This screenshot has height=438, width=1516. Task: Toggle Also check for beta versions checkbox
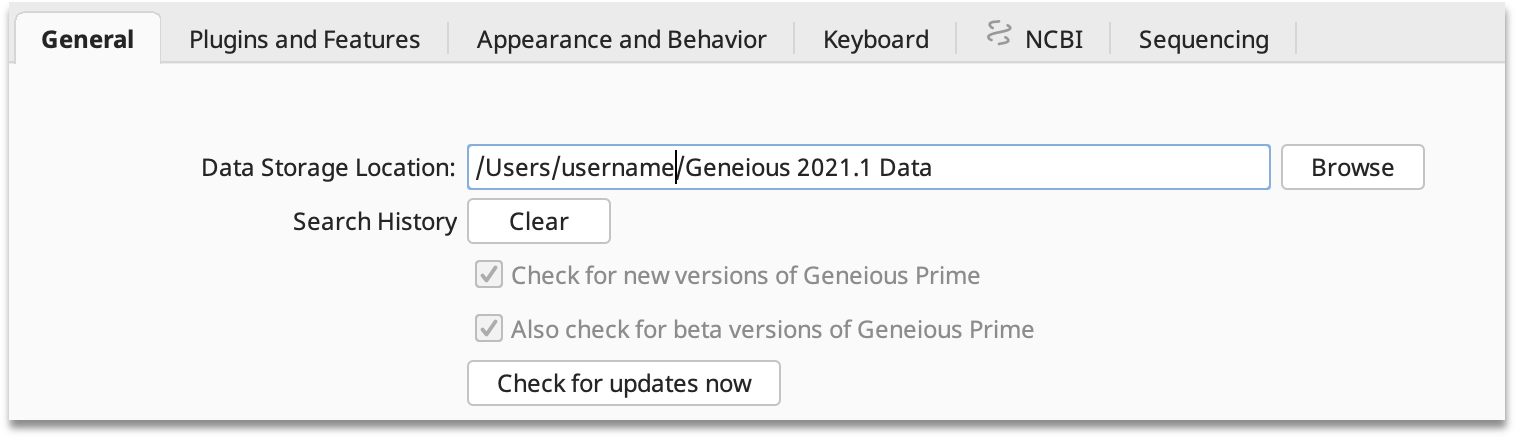click(488, 329)
